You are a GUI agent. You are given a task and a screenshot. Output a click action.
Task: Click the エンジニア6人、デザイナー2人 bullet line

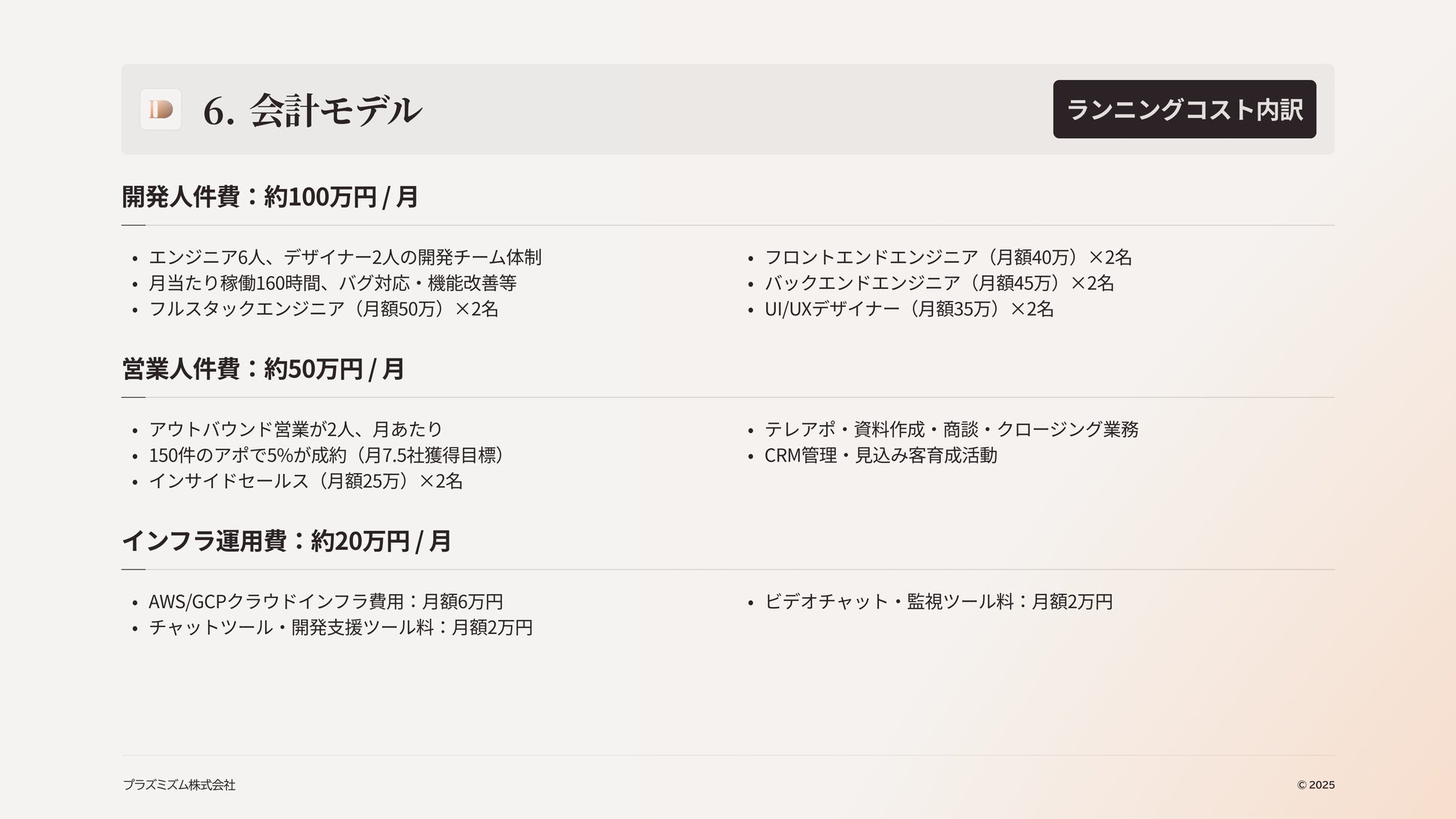click(345, 258)
